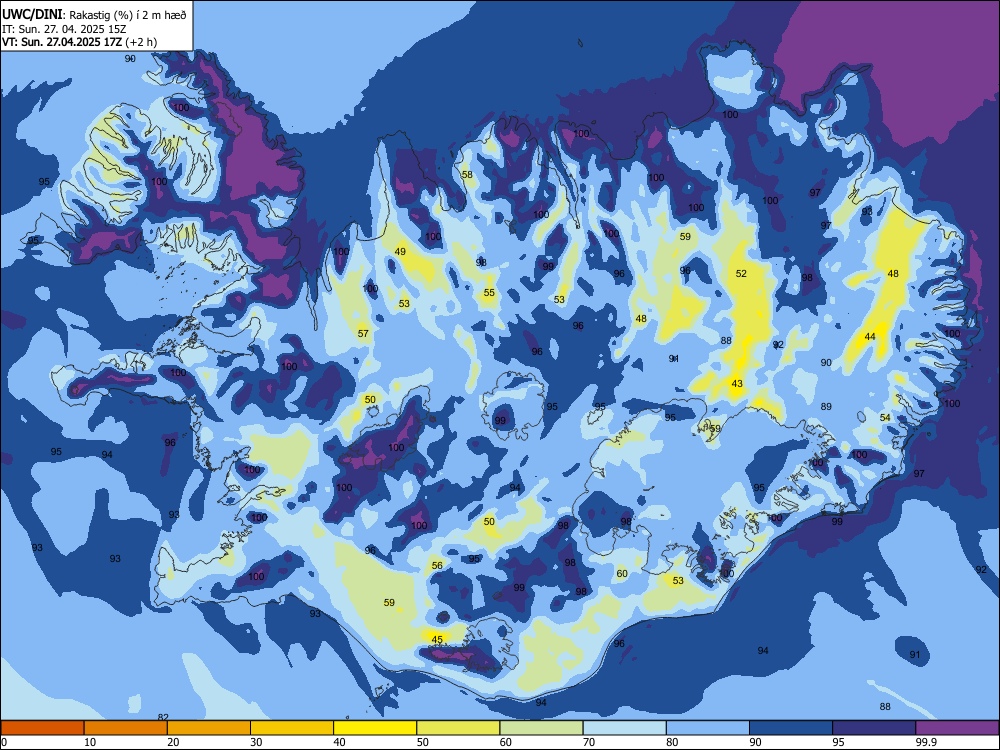Click the '45' humidity value near the south coast
Image resolution: width=1000 pixels, height=750 pixels.
(437, 639)
